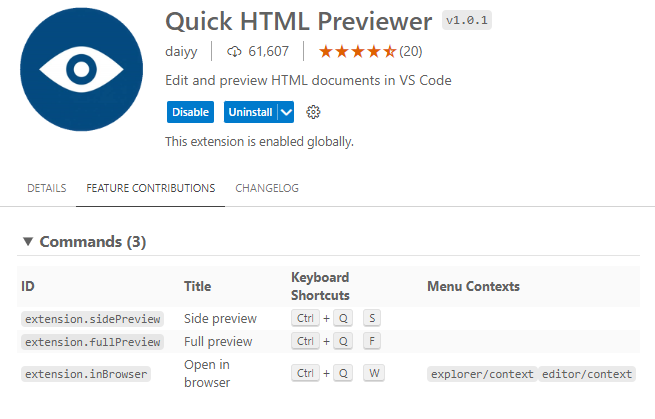
Task: Uninstall the Quick HTML Previewer extension
Action: coord(251,112)
